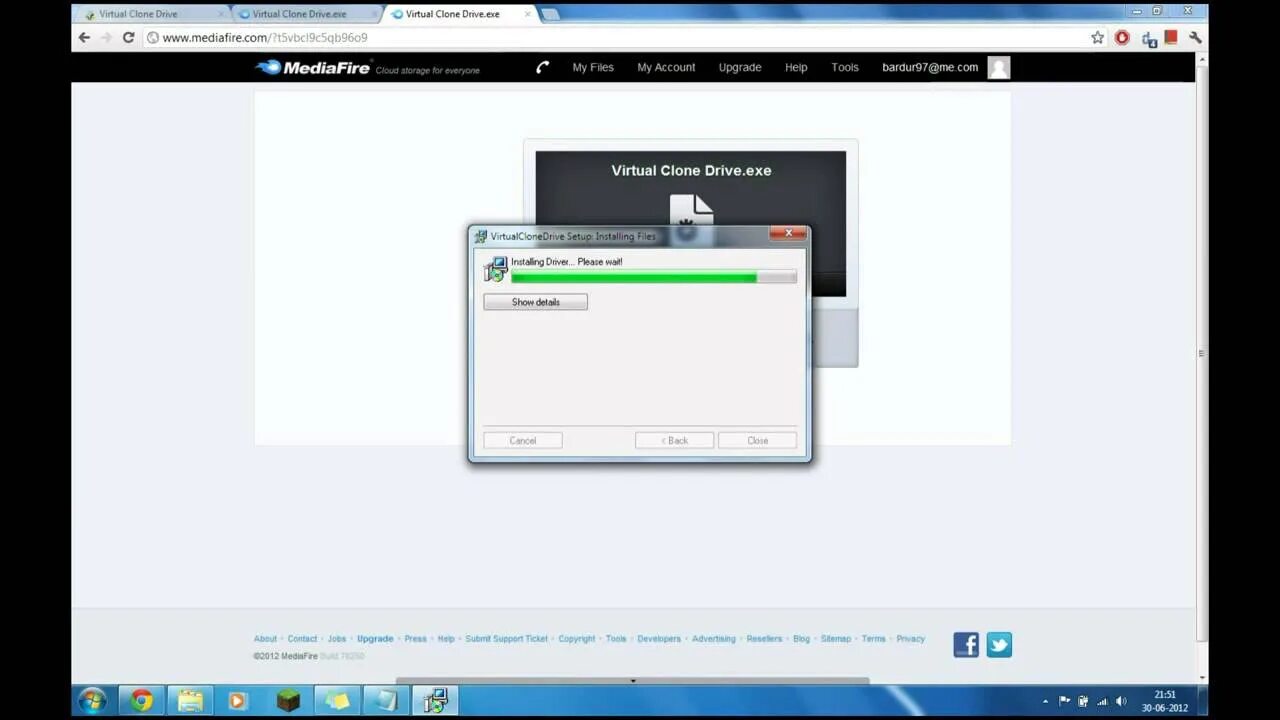
Task: Open Submit Support Ticket link
Action: click(506, 638)
